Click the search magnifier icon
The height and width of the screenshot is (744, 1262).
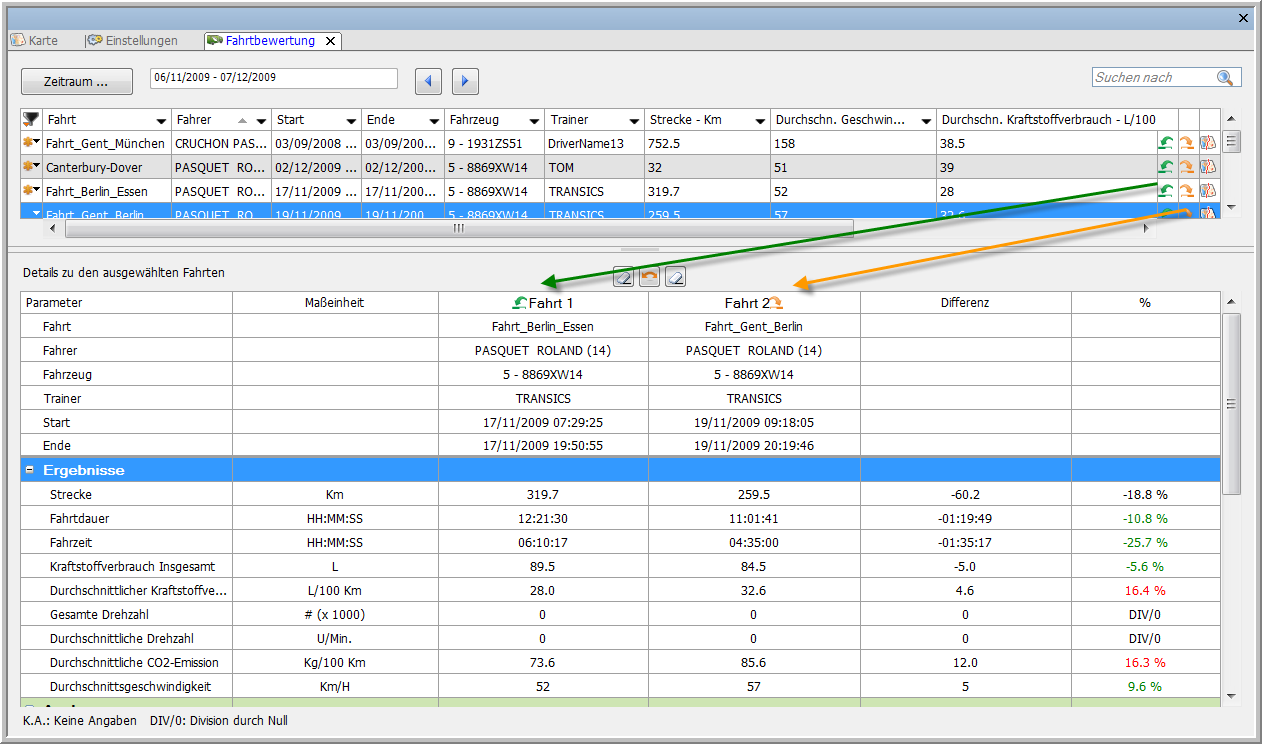tap(1225, 77)
